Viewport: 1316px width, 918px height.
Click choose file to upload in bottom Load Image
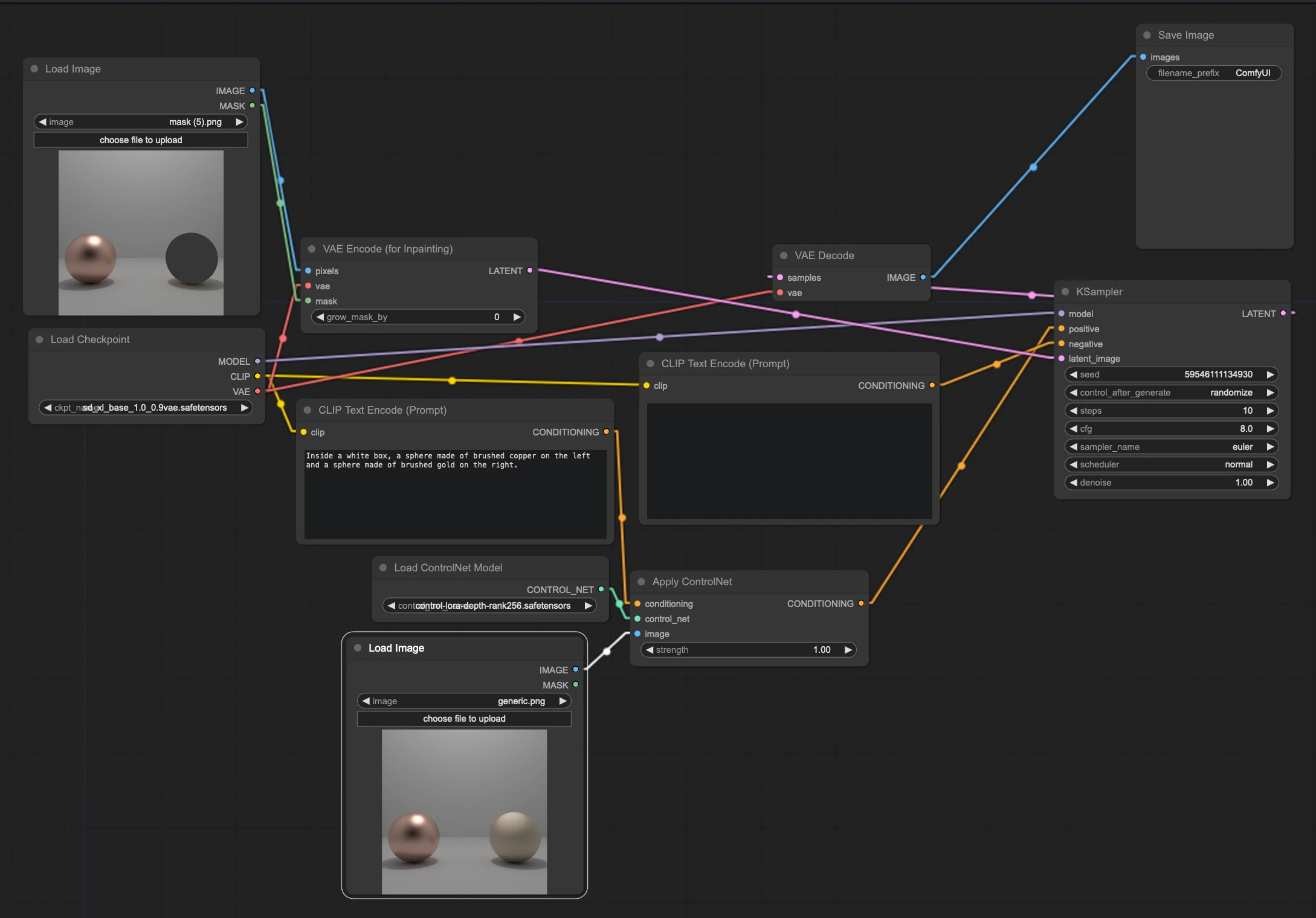pos(464,719)
